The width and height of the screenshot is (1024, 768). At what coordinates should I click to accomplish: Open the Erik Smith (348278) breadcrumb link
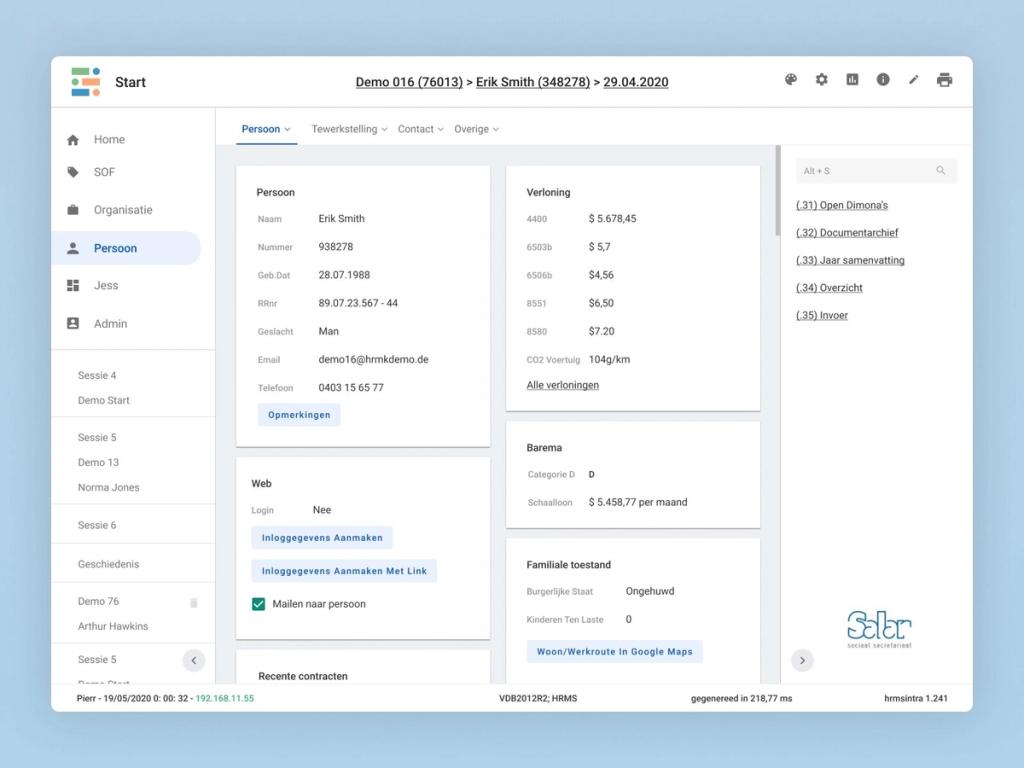(x=533, y=82)
